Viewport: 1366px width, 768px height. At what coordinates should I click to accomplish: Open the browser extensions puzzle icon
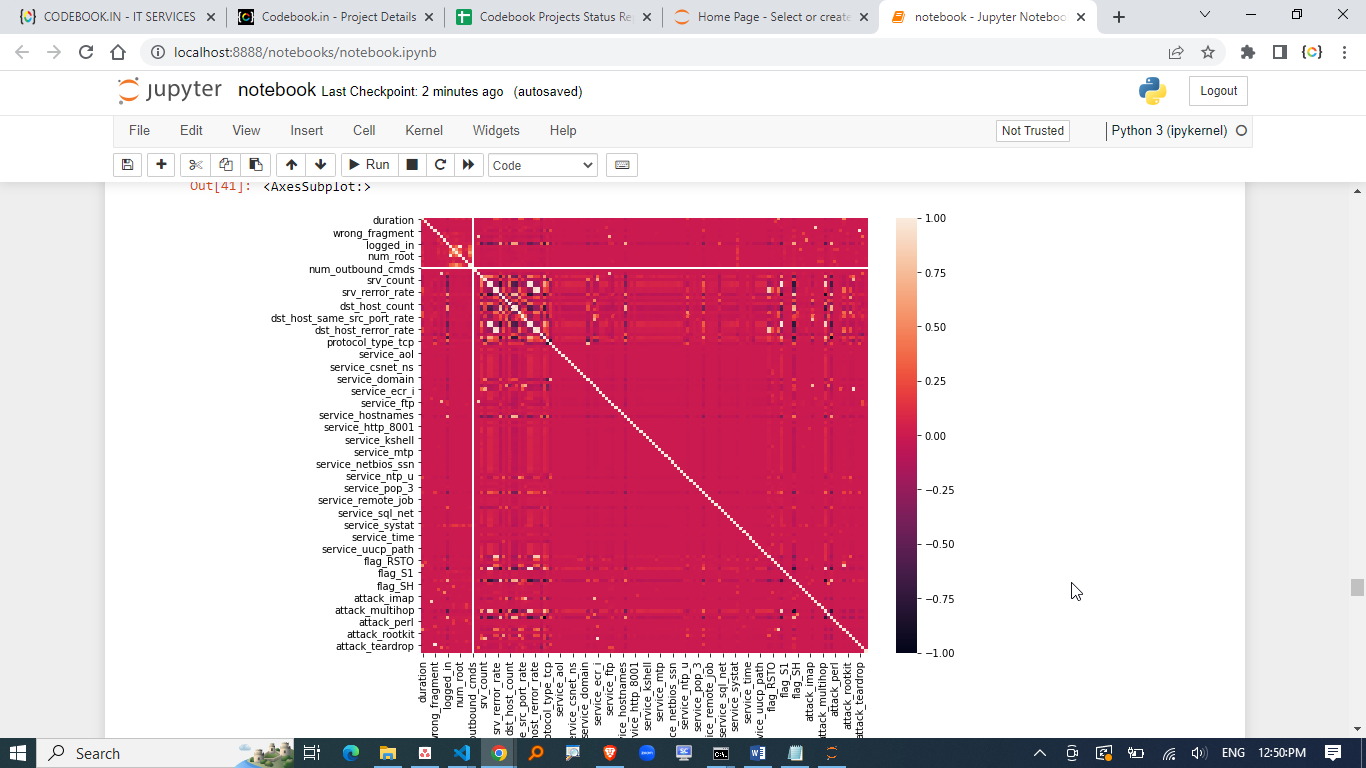[1247, 52]
